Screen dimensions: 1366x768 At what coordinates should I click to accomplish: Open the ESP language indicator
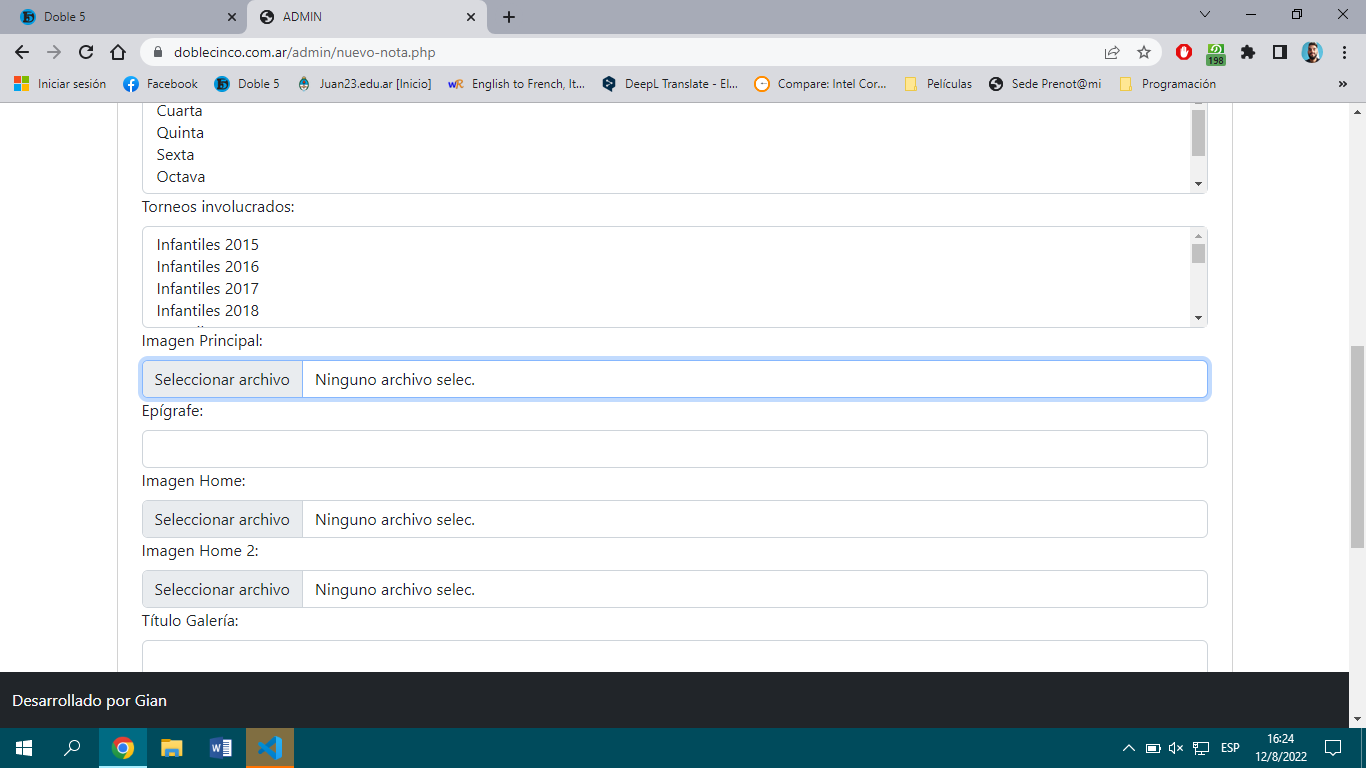pos(1230,748)
